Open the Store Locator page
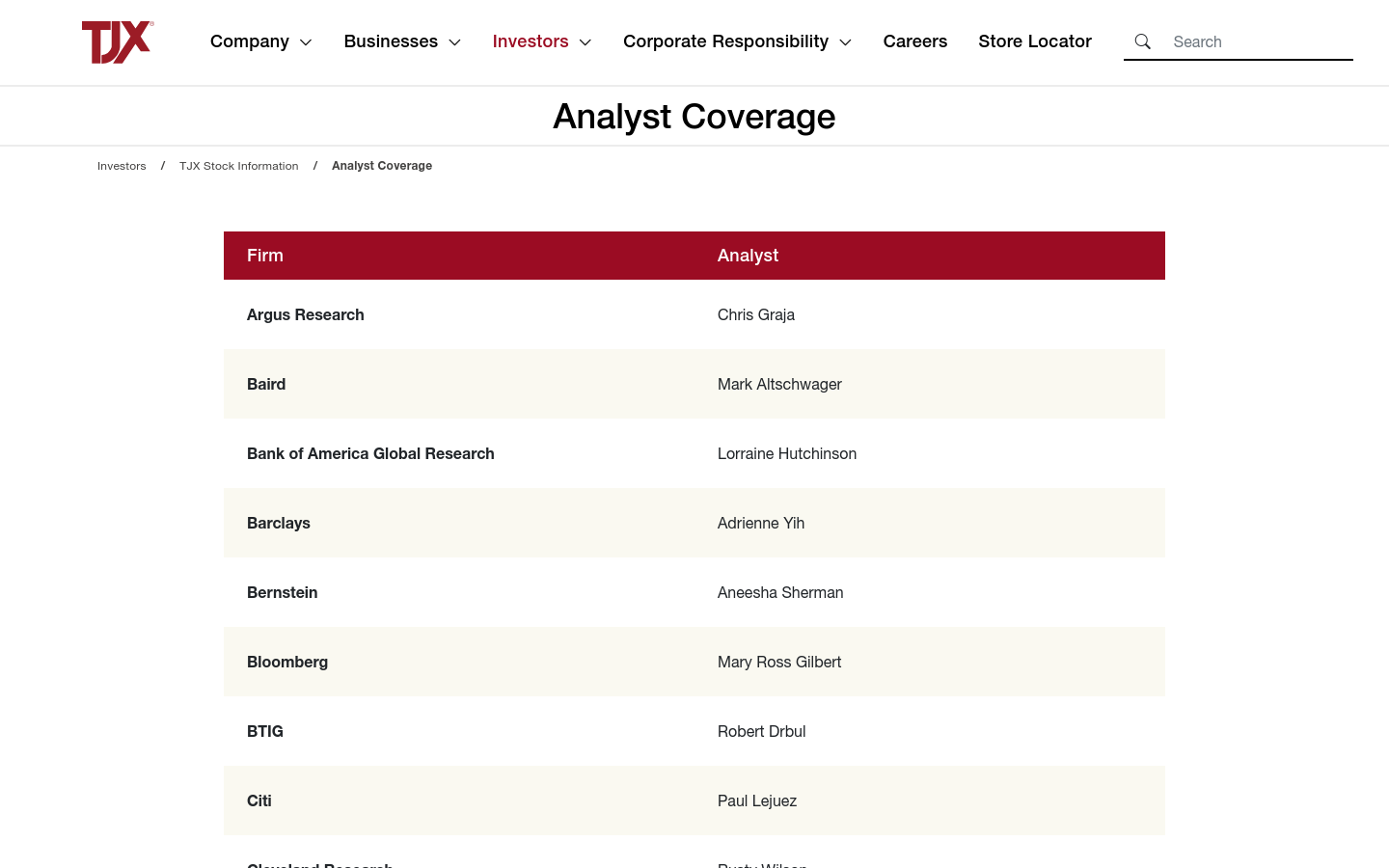Viewport: 1389px width, 868px height. click(1035, 41)
